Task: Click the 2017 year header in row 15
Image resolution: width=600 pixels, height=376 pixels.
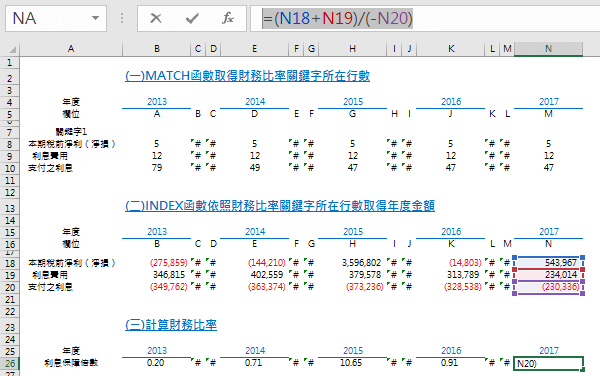Action: click(549, 232)
